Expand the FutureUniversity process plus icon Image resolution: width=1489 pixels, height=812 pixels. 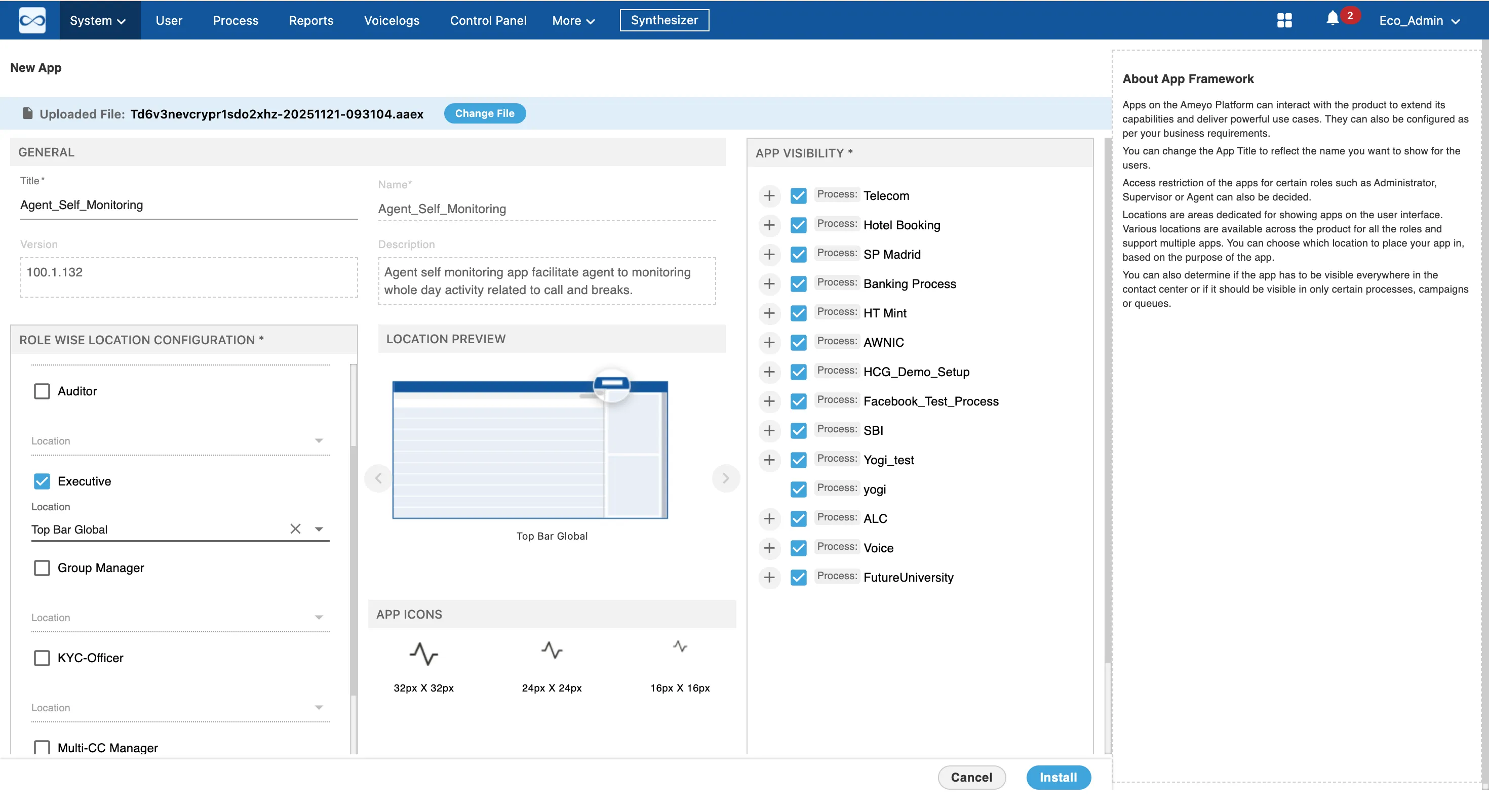[x=769, y=577]
